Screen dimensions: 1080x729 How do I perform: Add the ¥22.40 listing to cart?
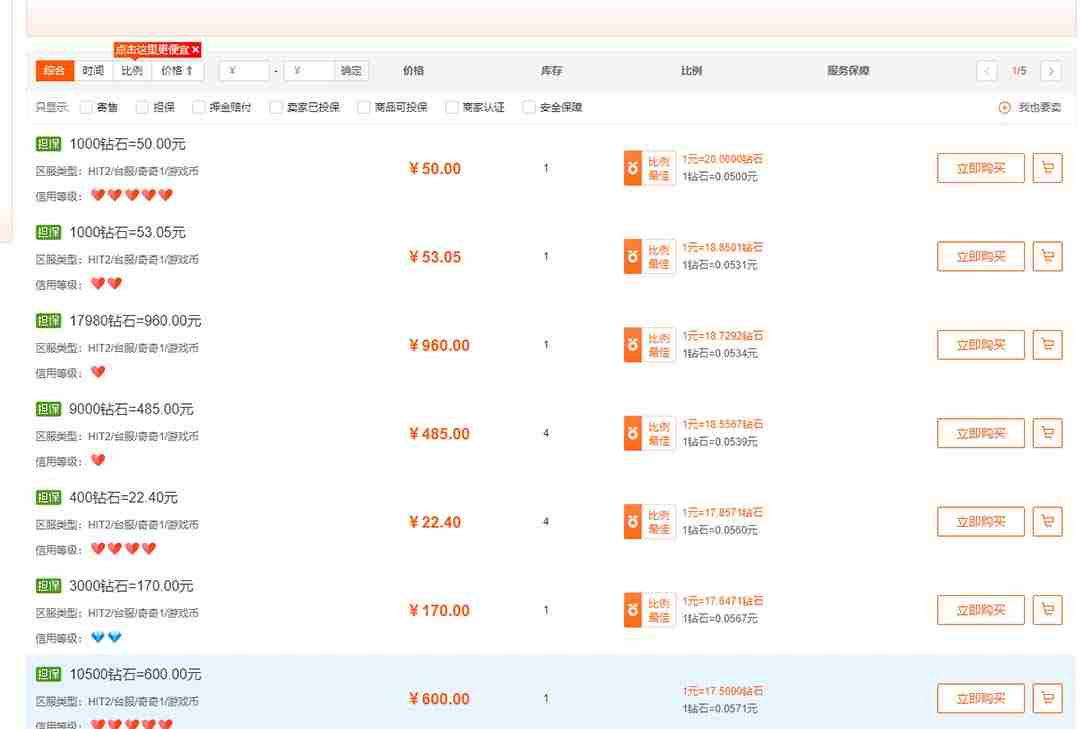pyautogui.click(x=1047, y=522)
